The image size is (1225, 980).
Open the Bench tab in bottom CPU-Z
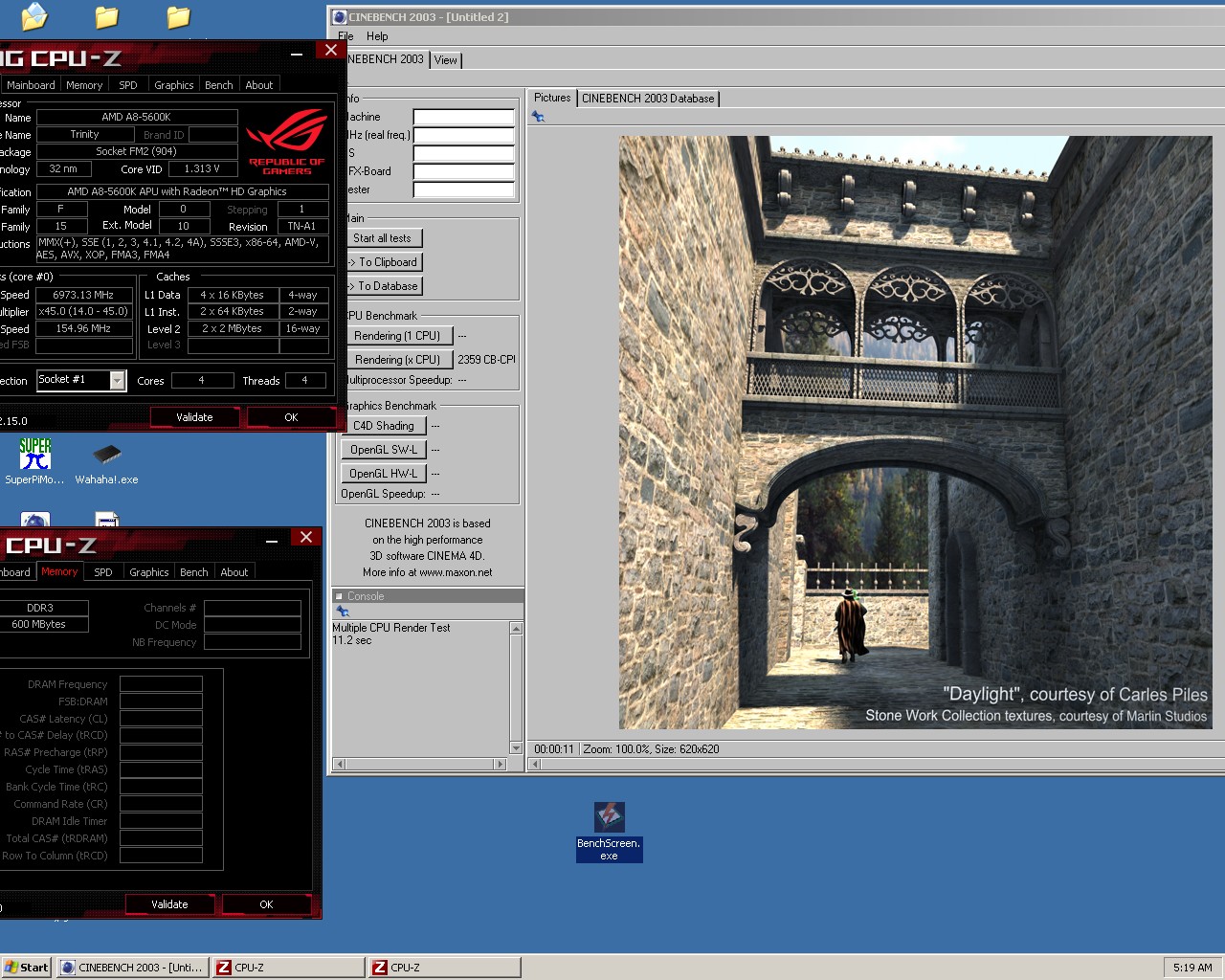[194, 572]
